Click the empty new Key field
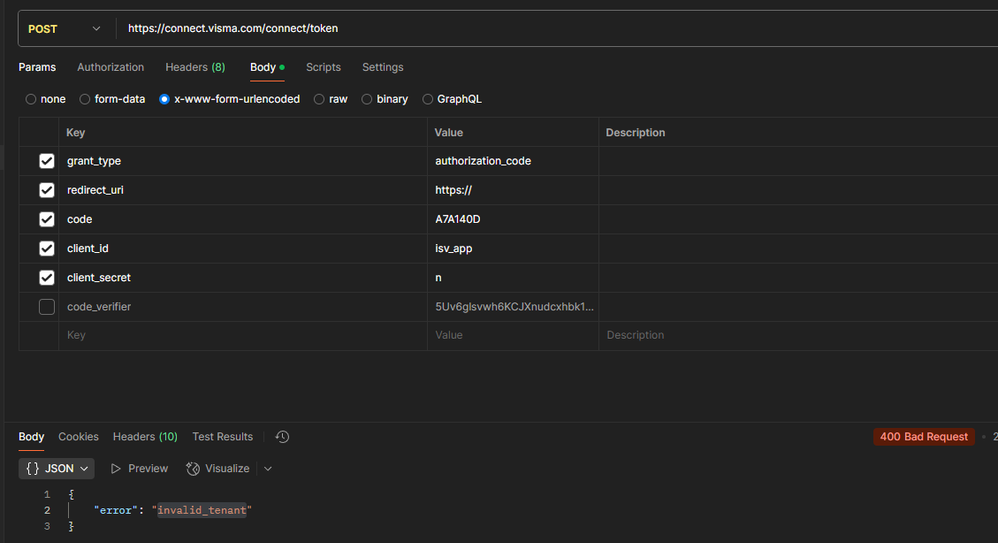The width and height of the screenshot is (998, 543). click(242, 335)
